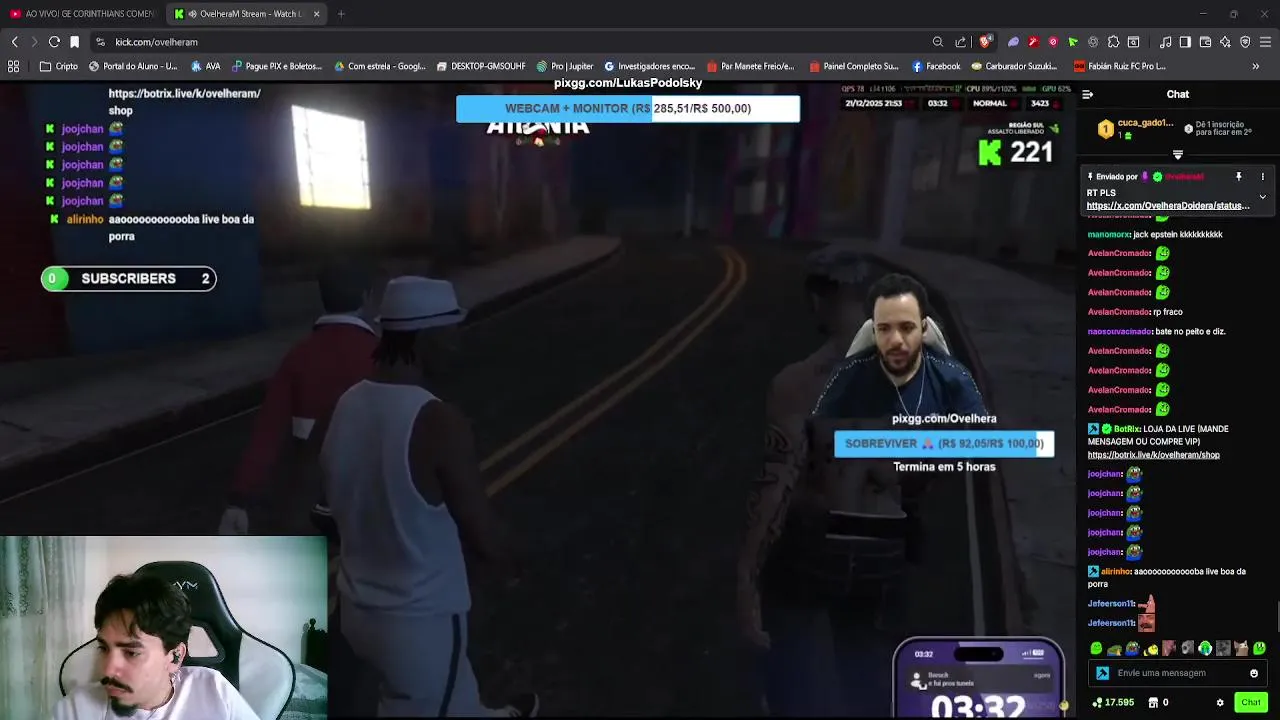1280x720 pixels.
Task: Click the SOBREVIVER donation progress bar
Action: (x=944, y=443)
